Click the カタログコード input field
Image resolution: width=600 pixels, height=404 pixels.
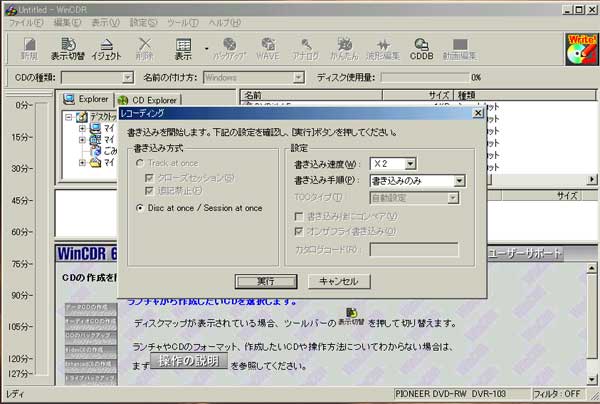point(414,250)
